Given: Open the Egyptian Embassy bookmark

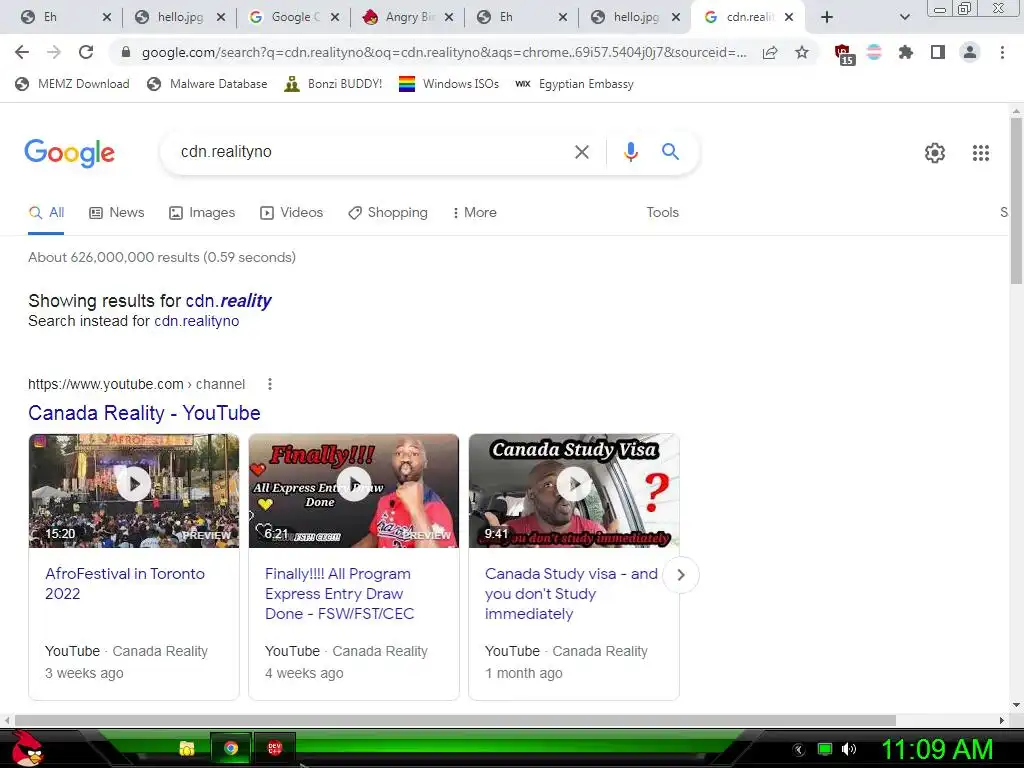Looking at the screenshot, I should click(x=575, y=84).
